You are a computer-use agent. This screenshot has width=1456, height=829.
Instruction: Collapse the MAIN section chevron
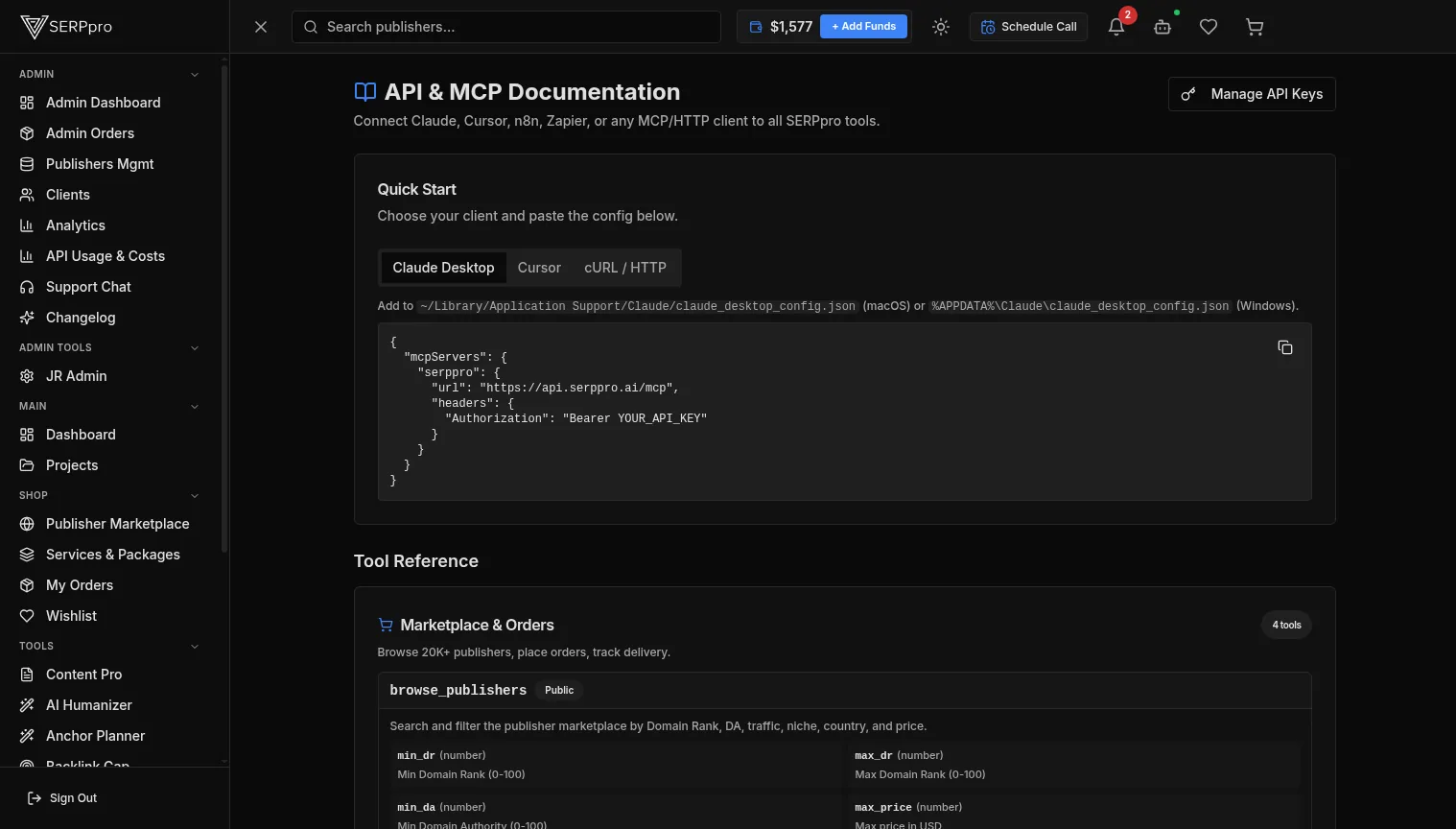[195, 407]
